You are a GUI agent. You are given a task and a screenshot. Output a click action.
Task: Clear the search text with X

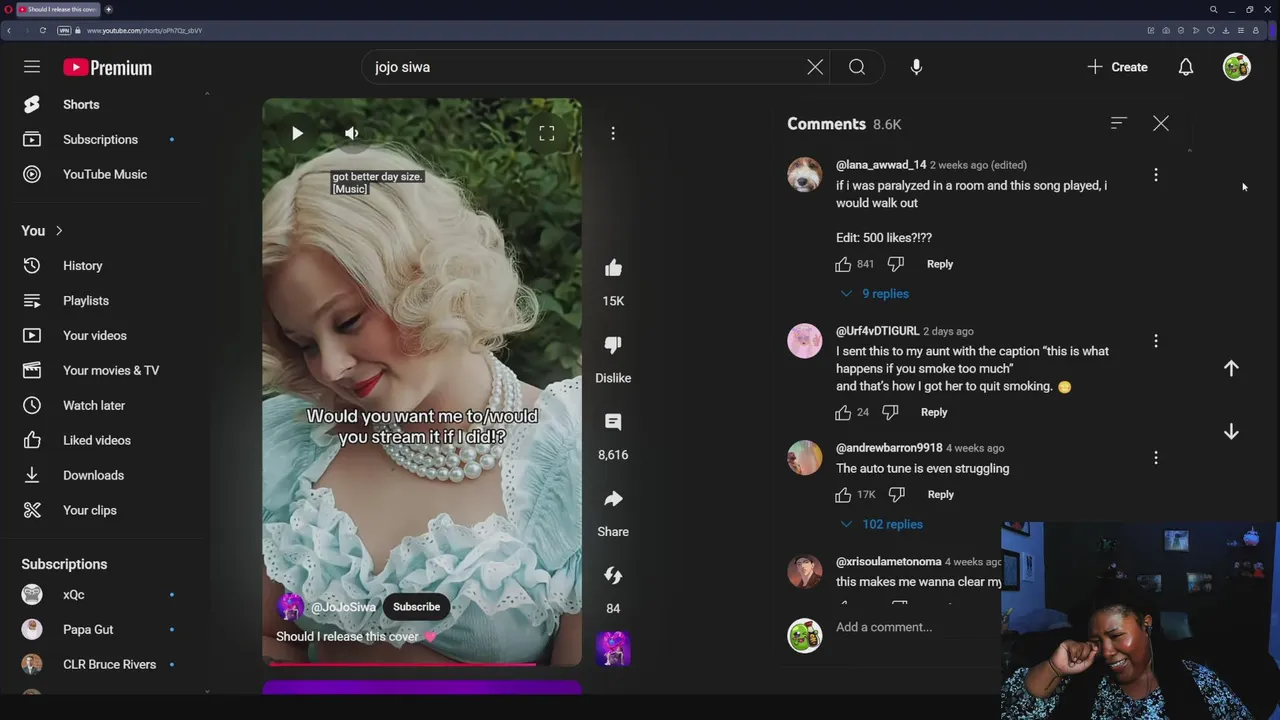pyautogui.click(x=815, y=67)
